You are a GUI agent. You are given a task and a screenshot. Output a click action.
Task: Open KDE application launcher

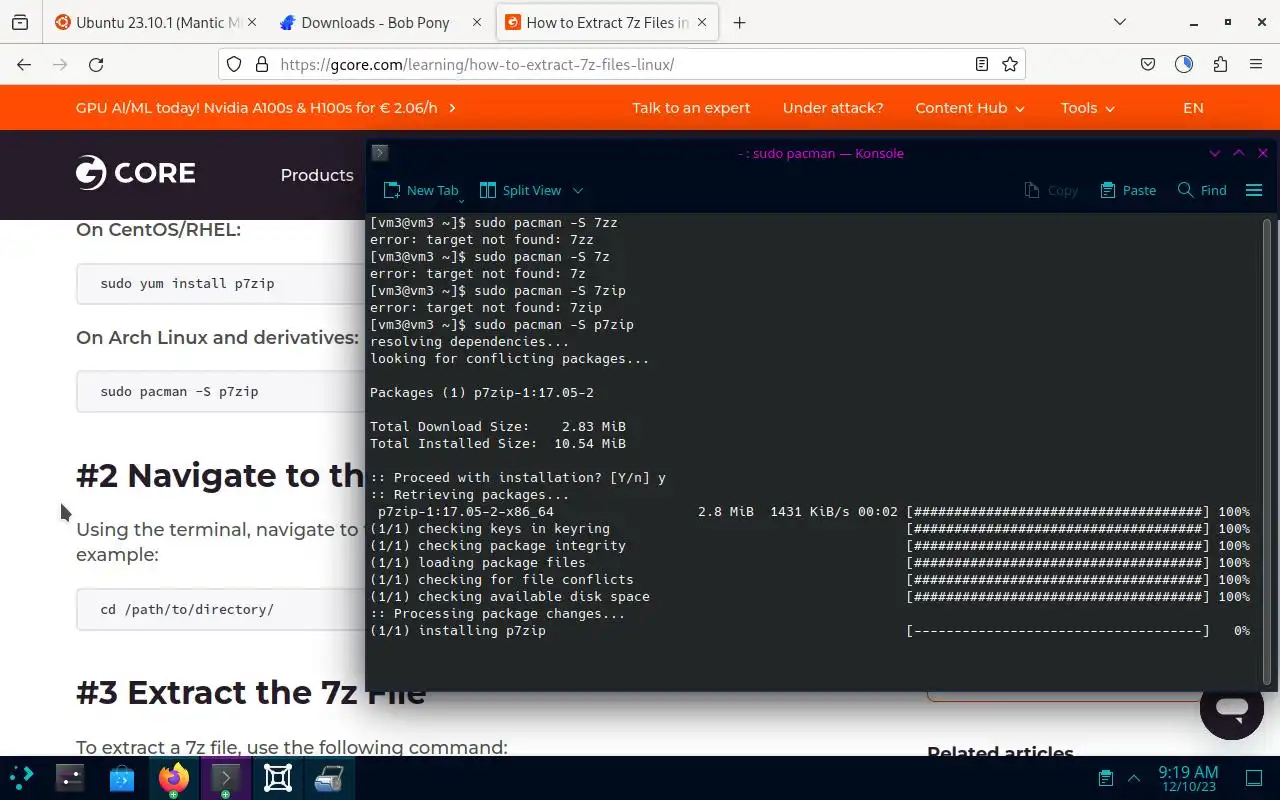pos(21,777)
